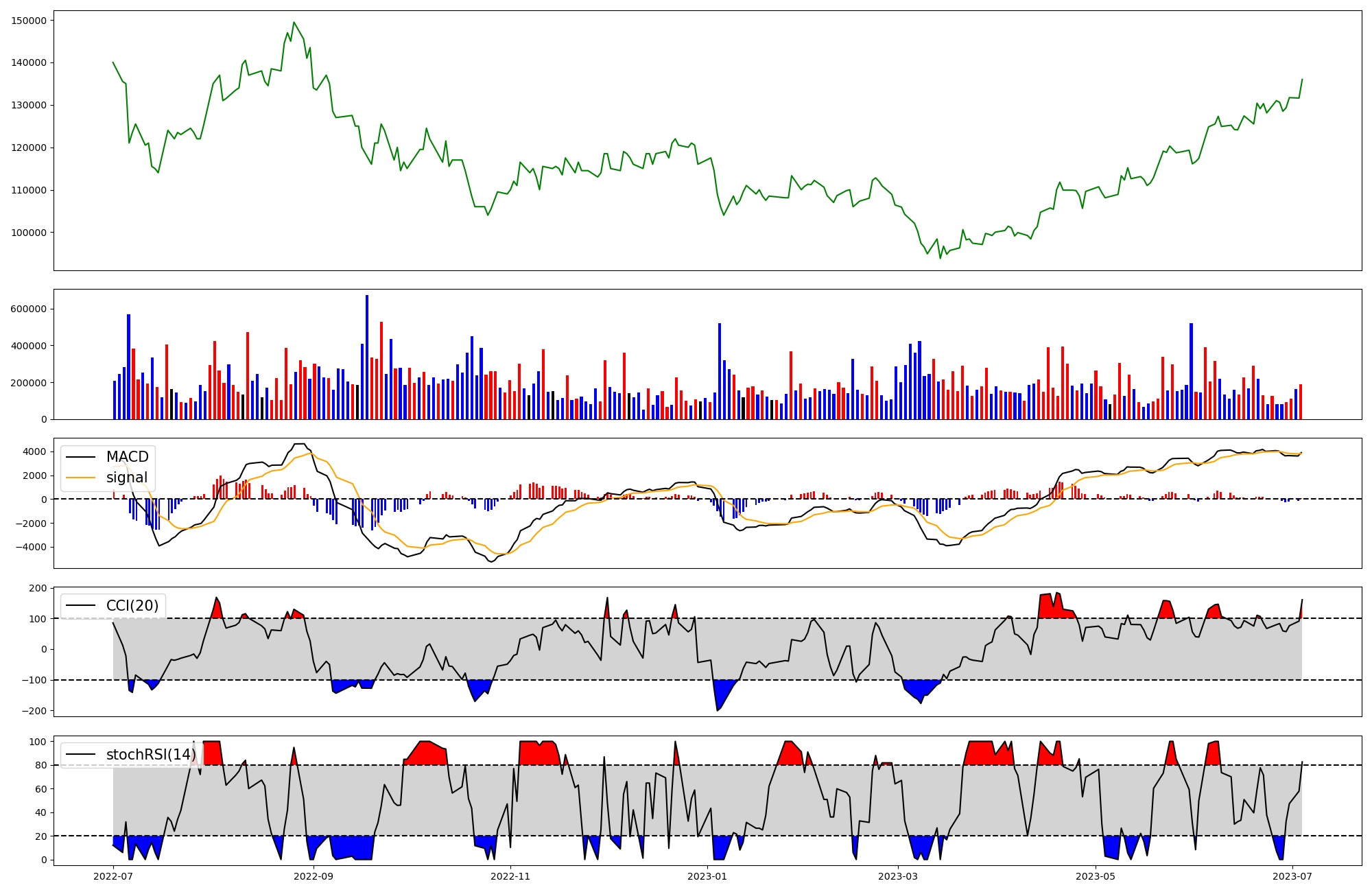Click the 2023-01 date tick label

point(707,876)
